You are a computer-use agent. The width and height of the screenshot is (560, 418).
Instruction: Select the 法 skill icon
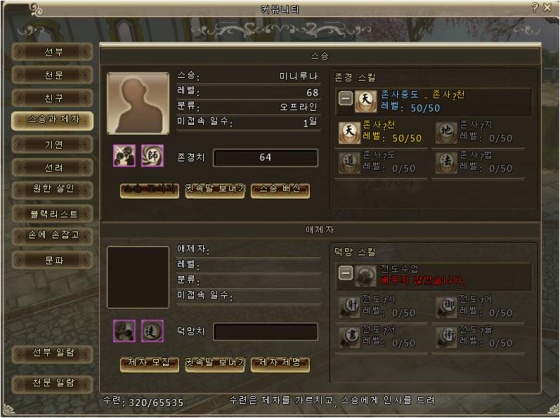click(446, 163)
